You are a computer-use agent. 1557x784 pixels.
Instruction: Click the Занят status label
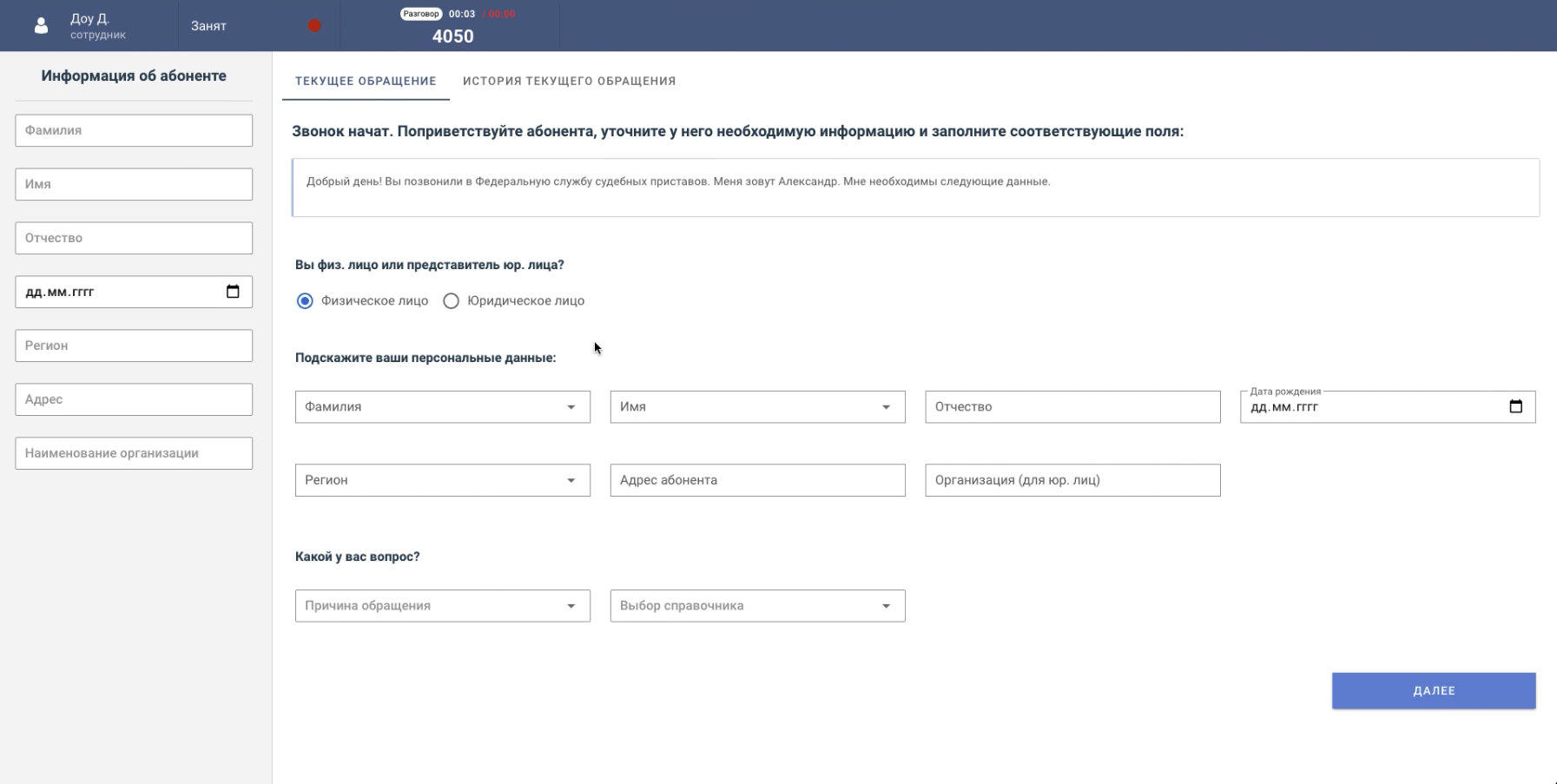[208, 26]
